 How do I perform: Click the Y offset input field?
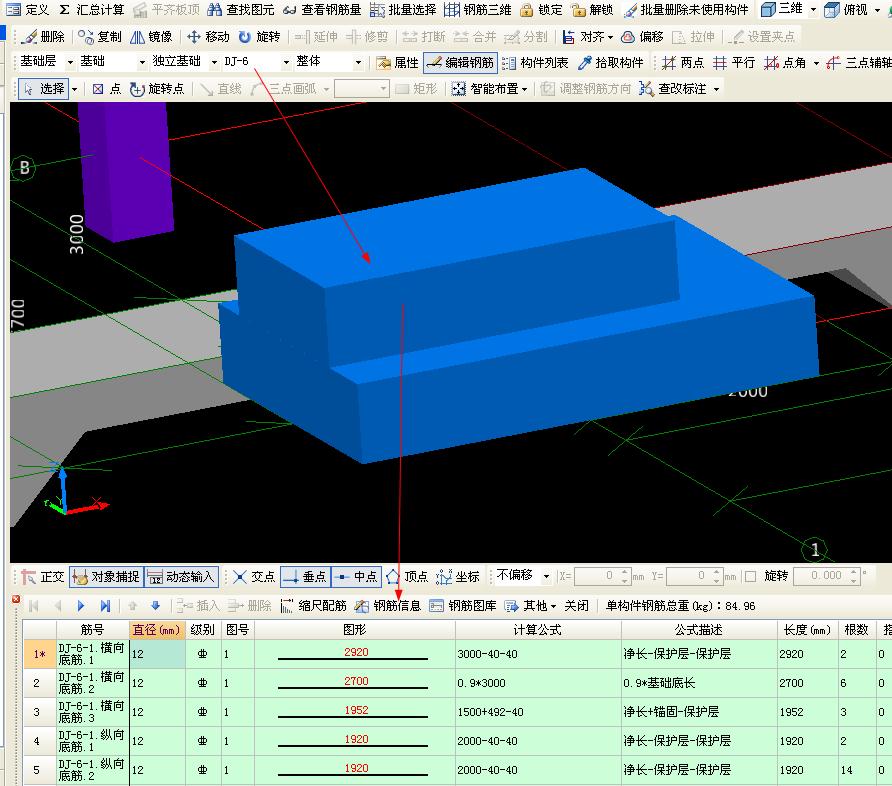click(x=695, y=576)
